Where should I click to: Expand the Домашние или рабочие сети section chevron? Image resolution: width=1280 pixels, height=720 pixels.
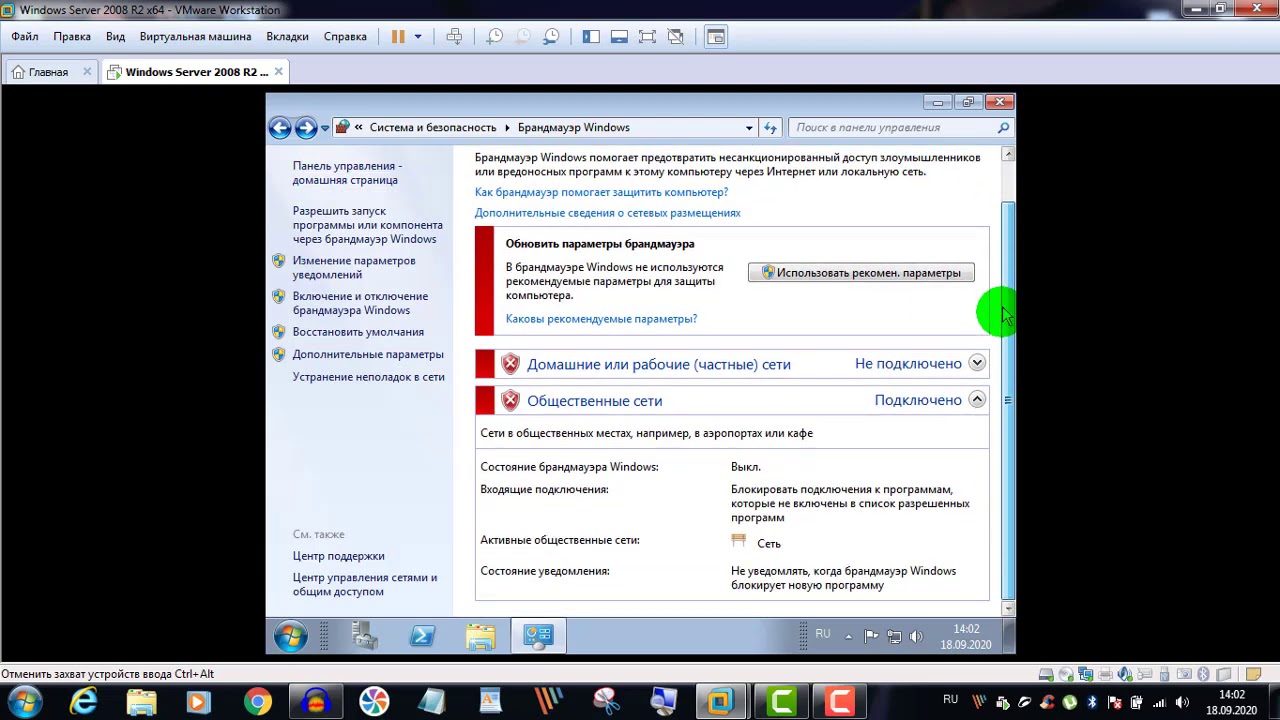977,363
